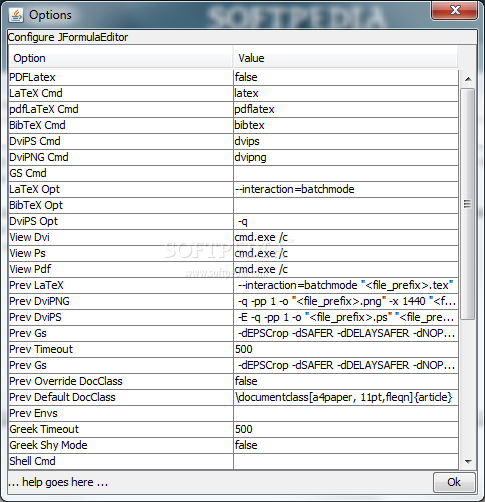Click the '... help goes here ...' text

pyautogui.click(x=58, y=482)
